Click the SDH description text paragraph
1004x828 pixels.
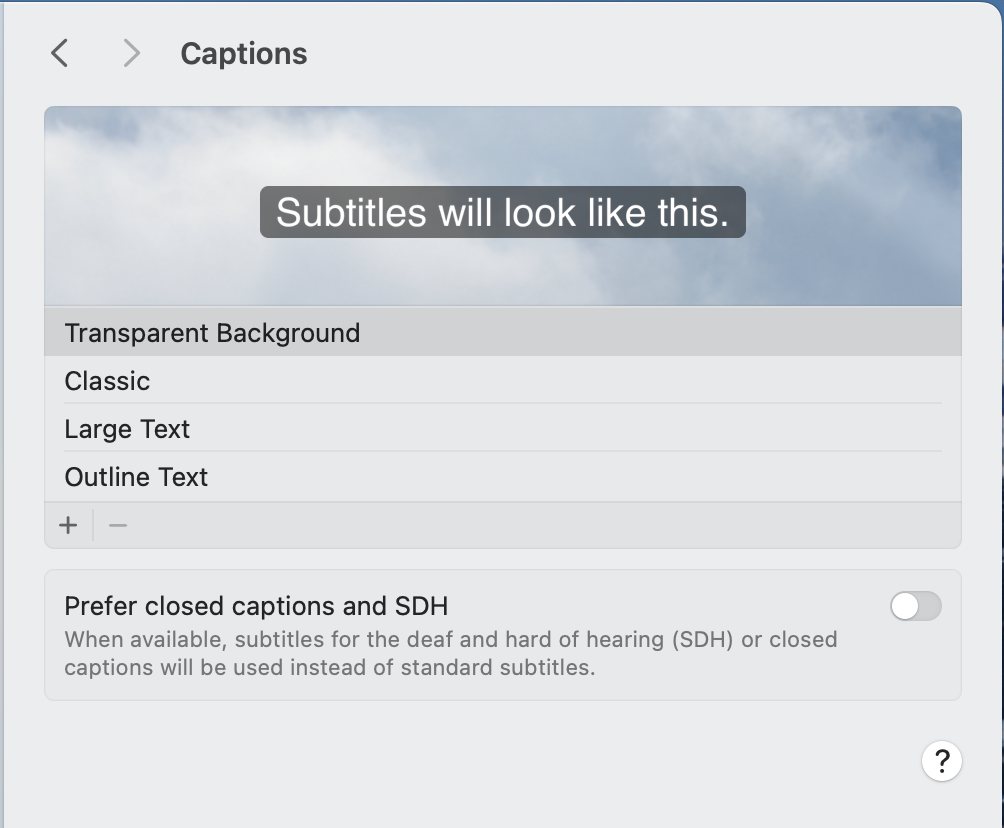(x=450, y=653)
